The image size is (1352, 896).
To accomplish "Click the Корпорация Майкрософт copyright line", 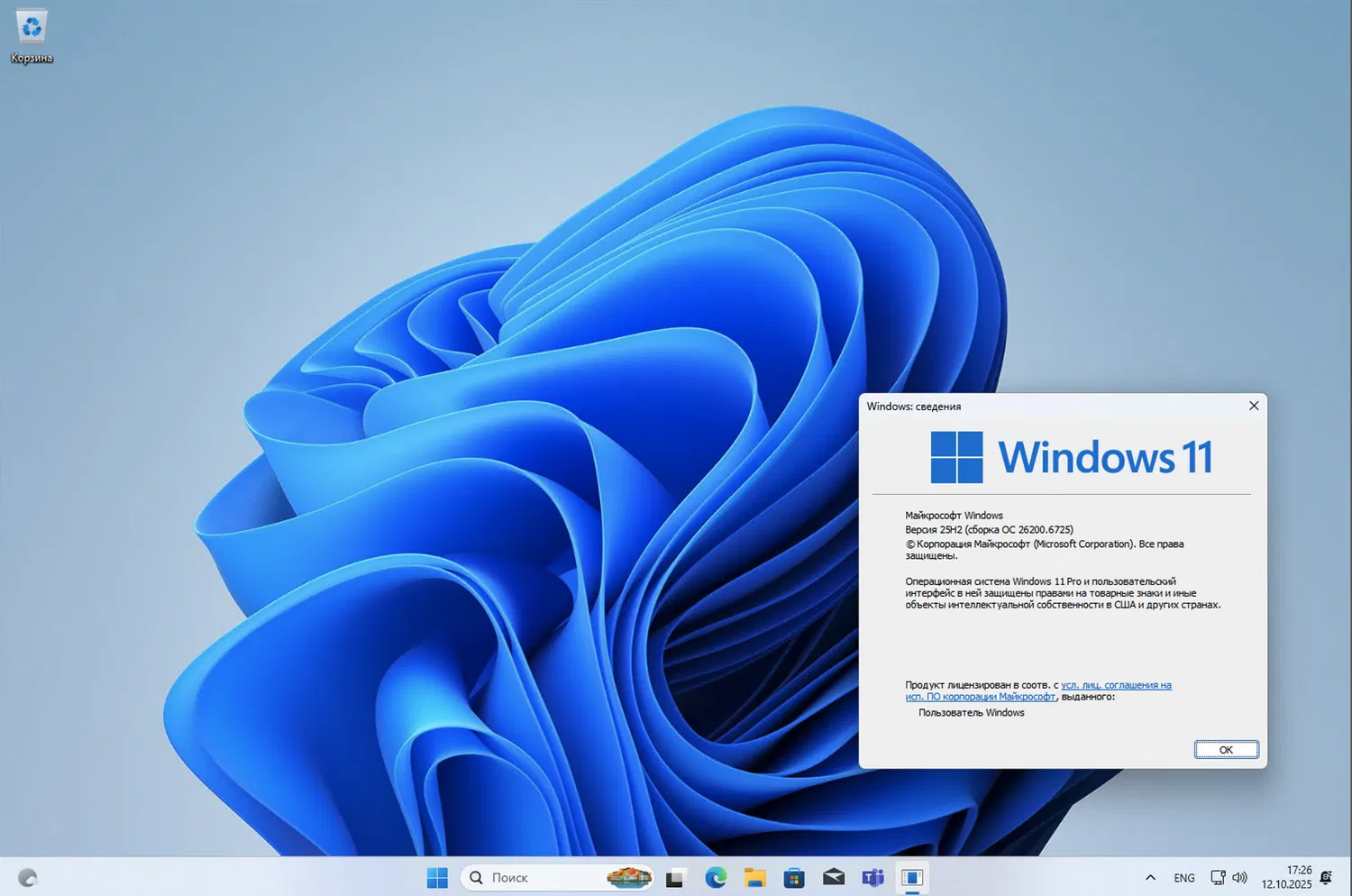I will pos(1045,550).
